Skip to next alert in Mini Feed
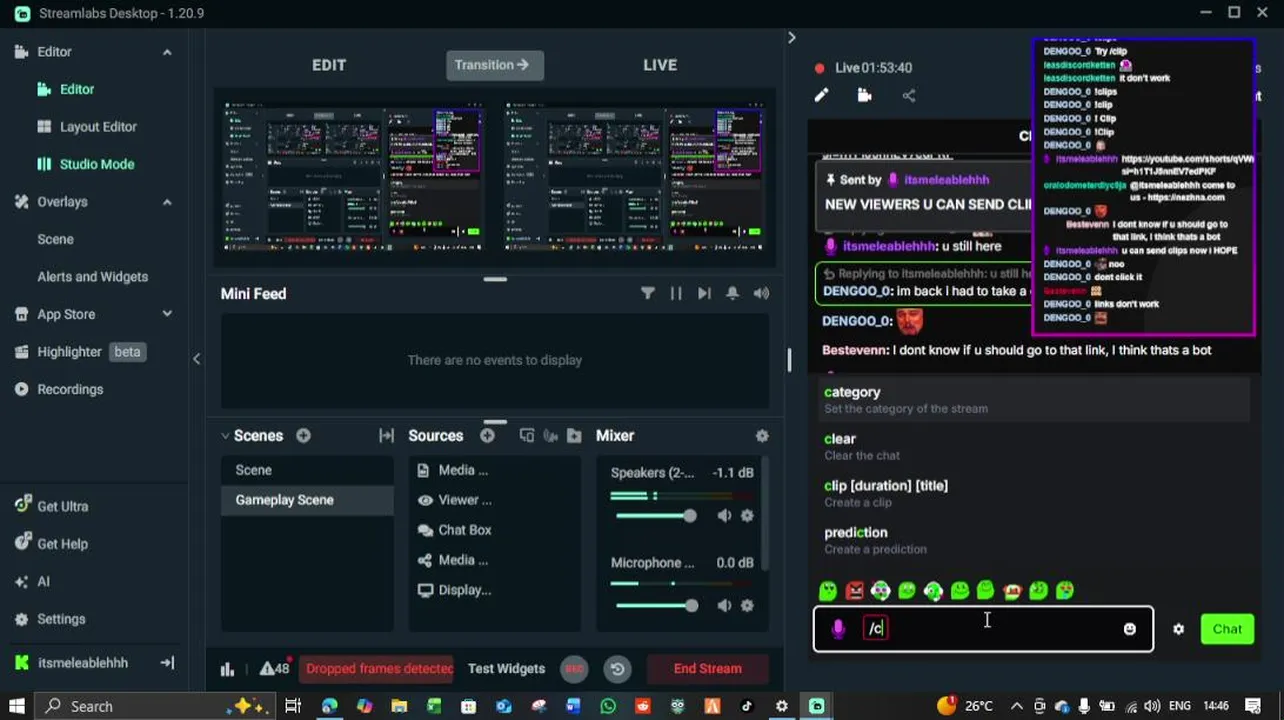Viewport: 1284px width, 720px height. pyautogui.click(x=704, y=293)
